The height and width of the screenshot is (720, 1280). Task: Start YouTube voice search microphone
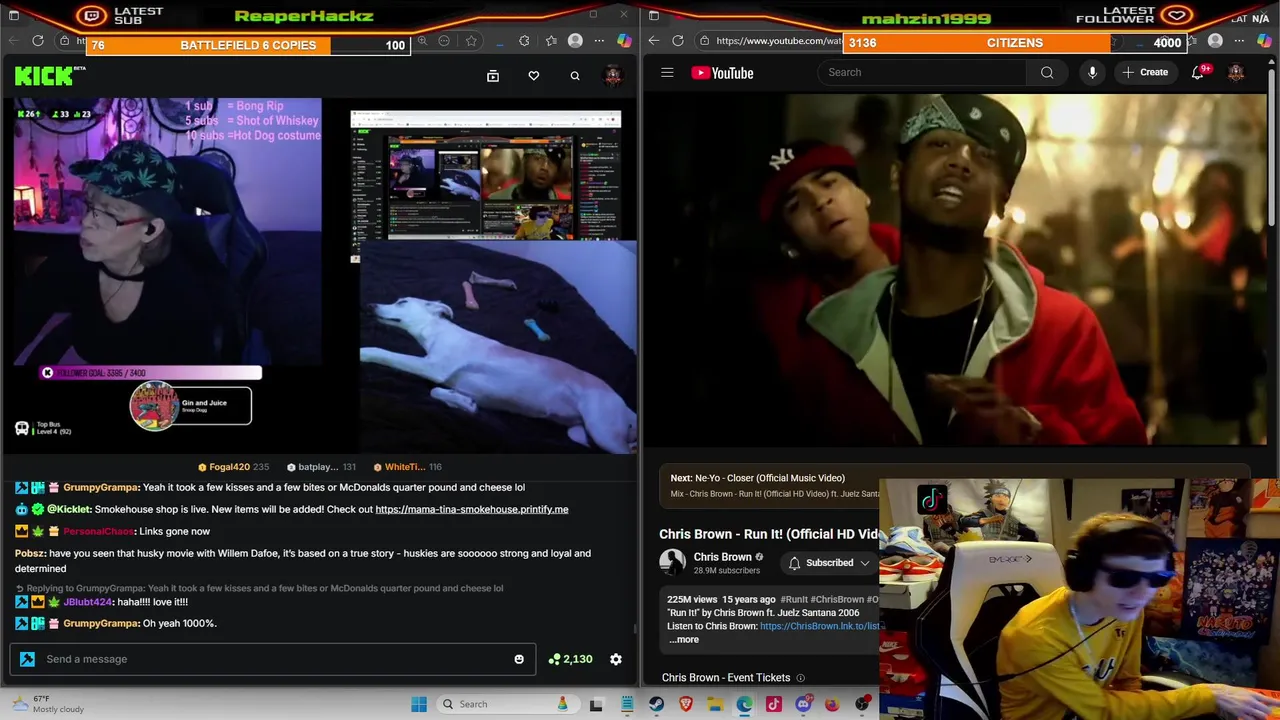[1092, 72]
